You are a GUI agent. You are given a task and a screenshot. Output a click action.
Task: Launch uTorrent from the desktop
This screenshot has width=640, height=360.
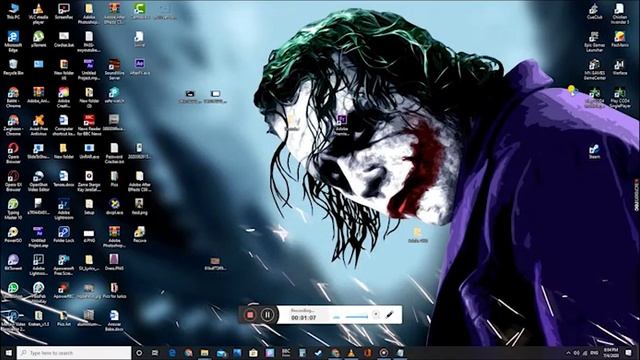(x=38, y=39)
